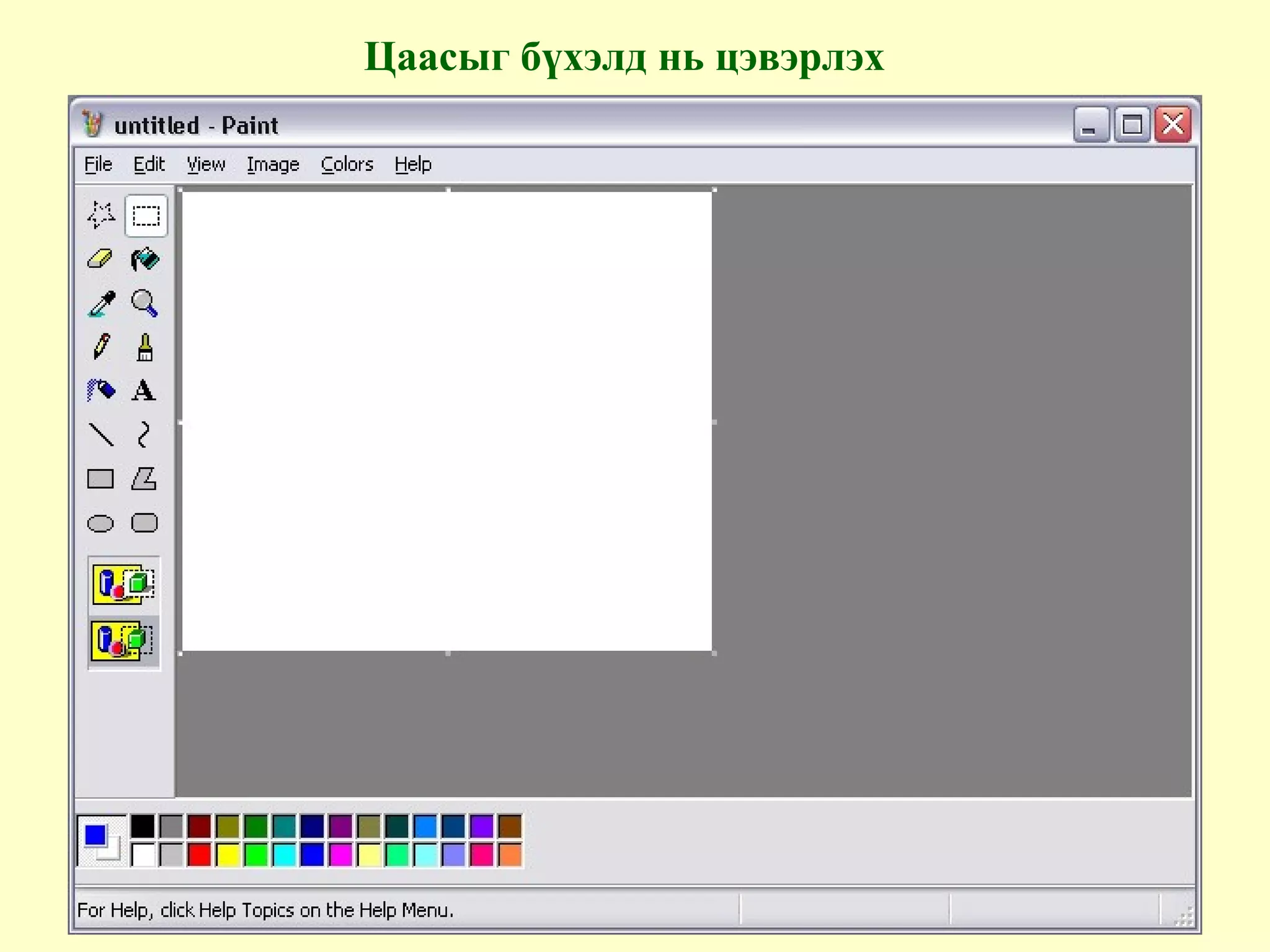Pick the purple top-row swatch
1270x952 pixels.
pos(340,826)
